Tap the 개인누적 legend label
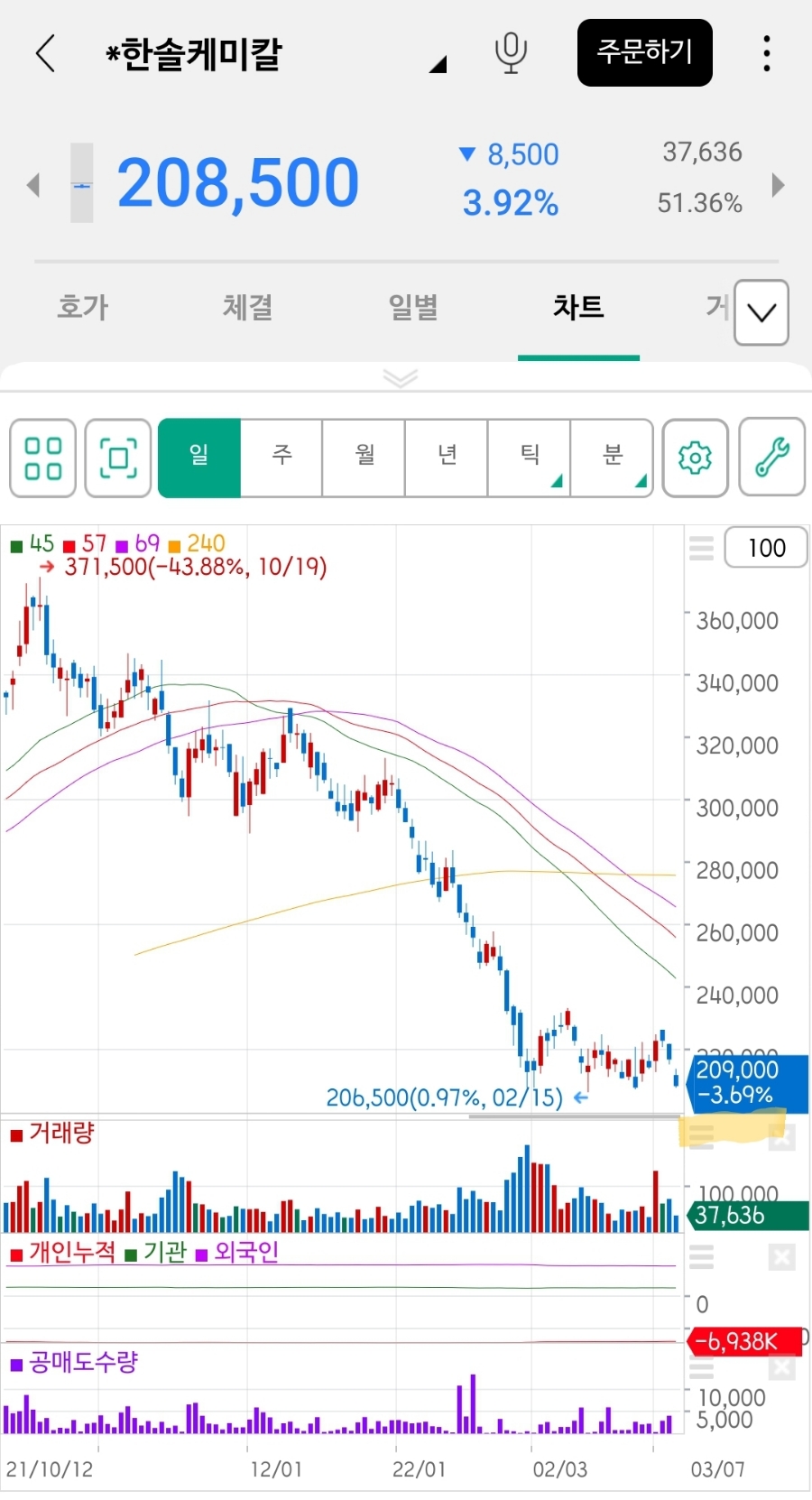 tap(63, 1252)
